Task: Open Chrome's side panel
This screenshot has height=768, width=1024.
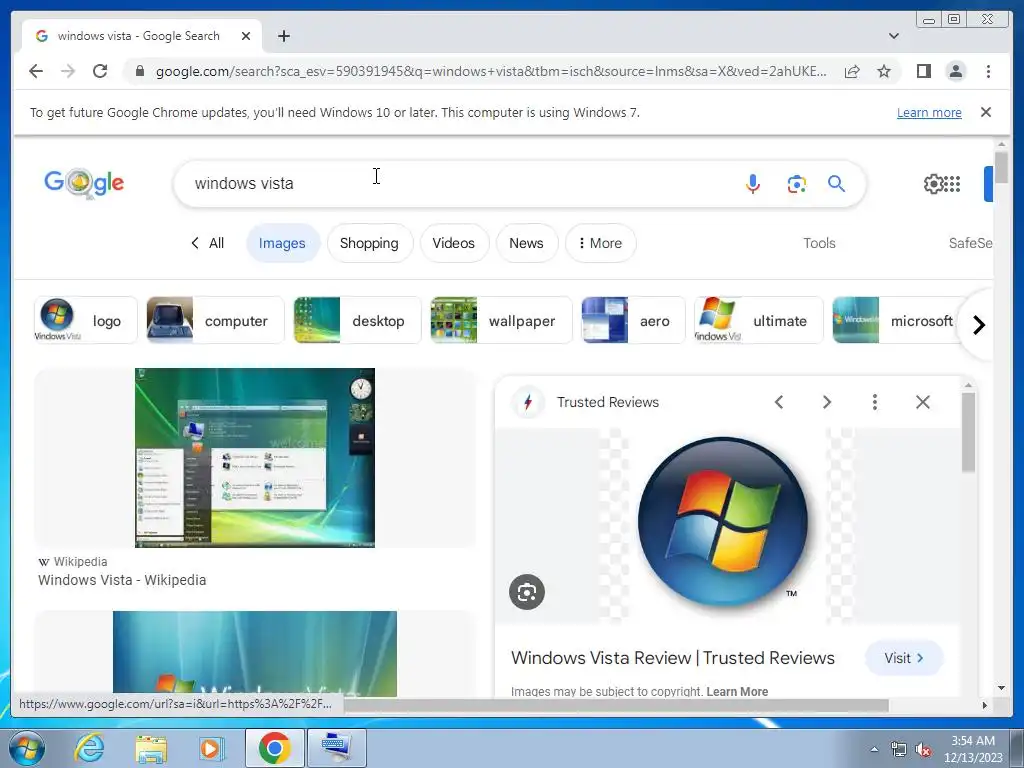Action: tap(923, 71)
